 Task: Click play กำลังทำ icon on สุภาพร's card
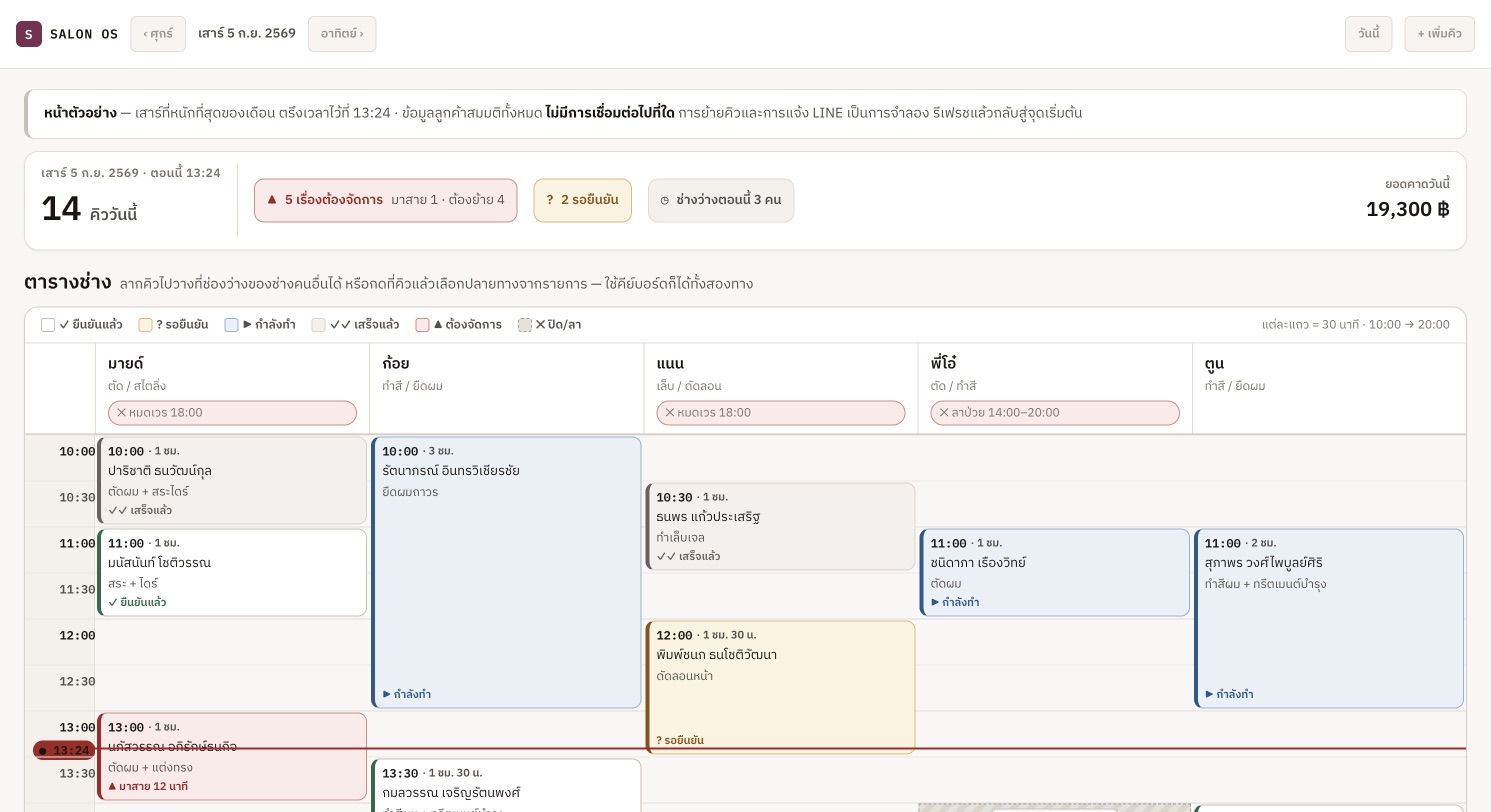tap(1209, 694)
